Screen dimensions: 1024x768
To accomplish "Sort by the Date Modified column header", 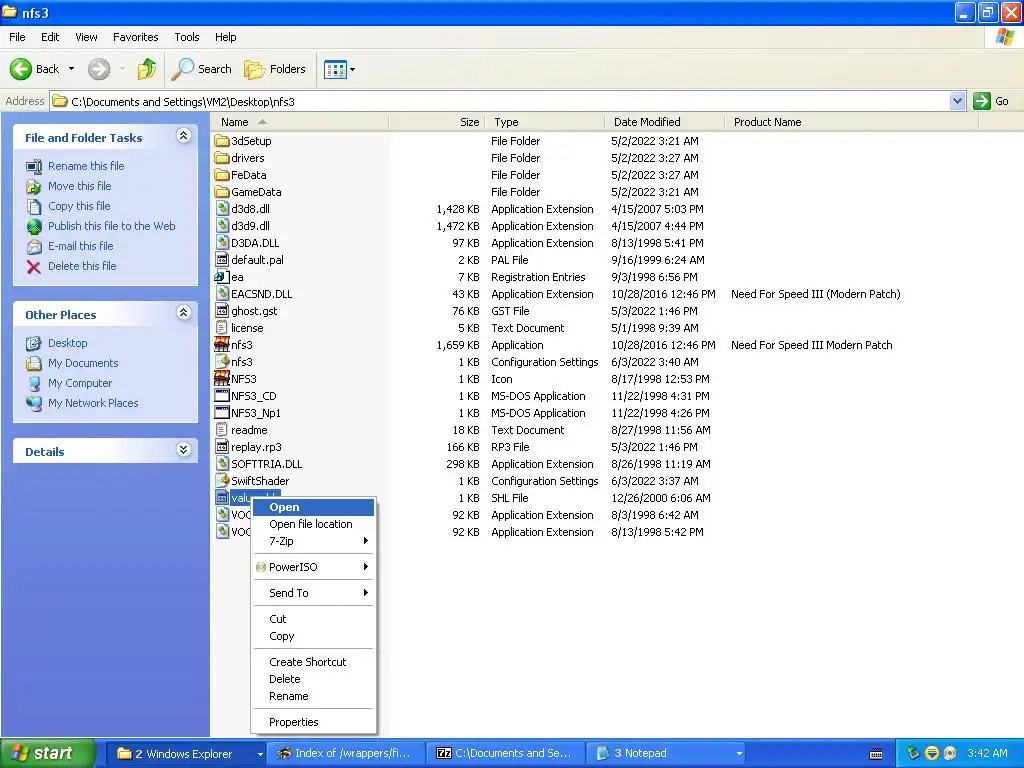I will tap(665, 121).
